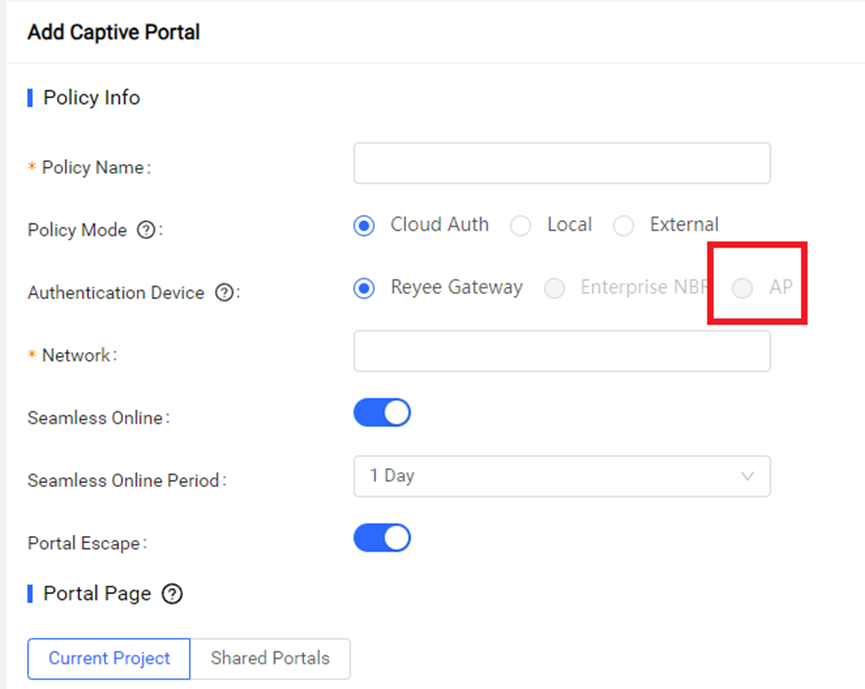Click the External label text

pos(684,225)
